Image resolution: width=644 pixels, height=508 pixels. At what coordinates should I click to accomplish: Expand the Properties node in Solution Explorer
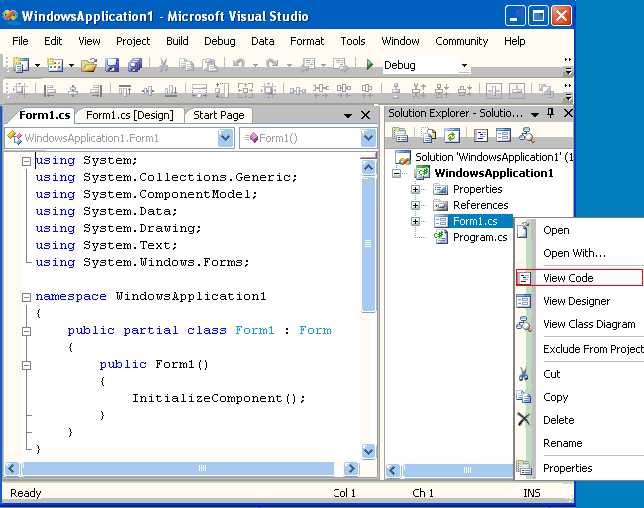click(416, 189)
